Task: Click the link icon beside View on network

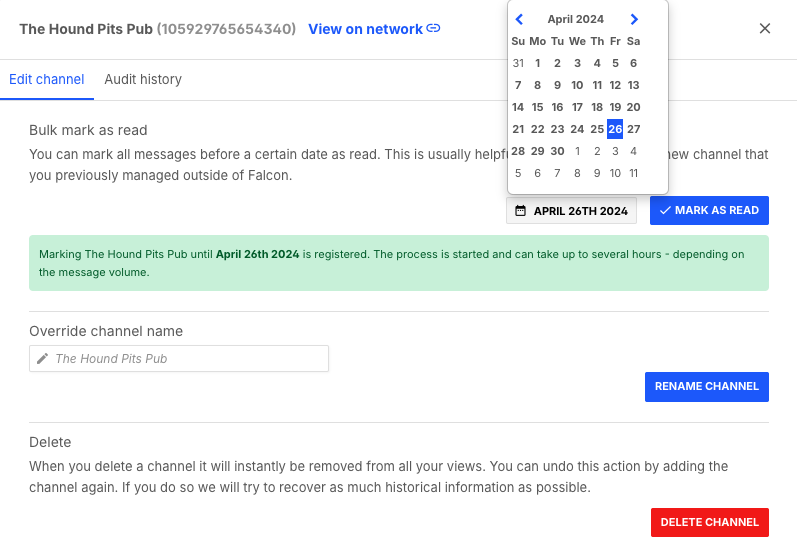Action: pos(433,28)
